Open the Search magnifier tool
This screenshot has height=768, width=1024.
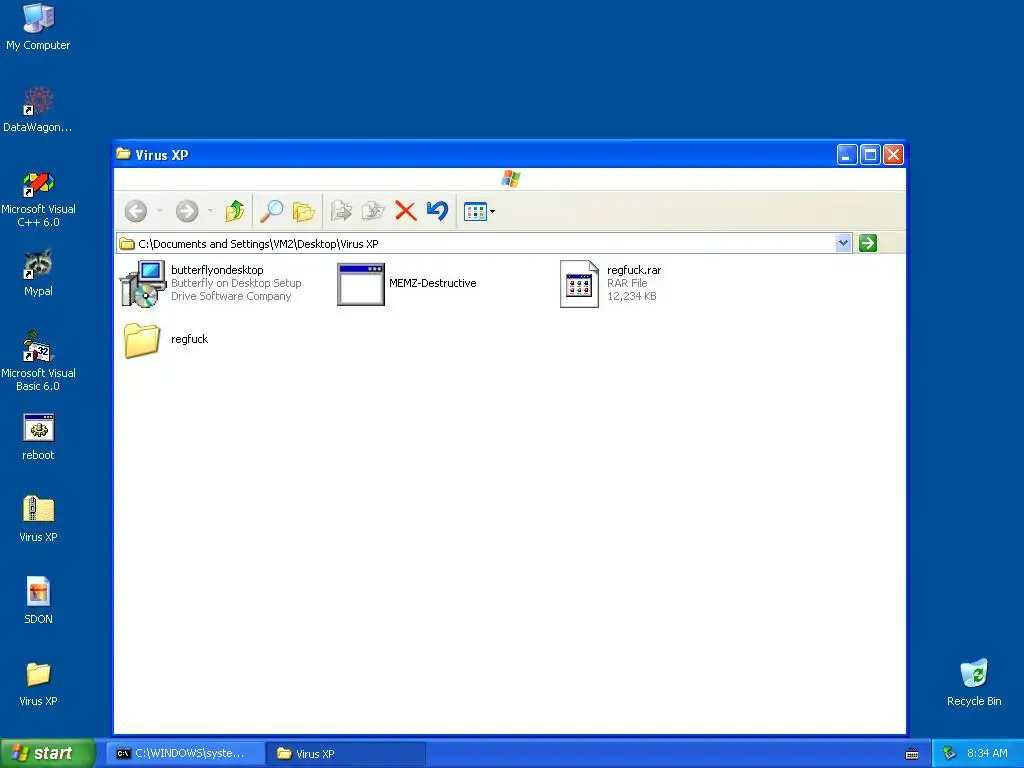[271, 211]
